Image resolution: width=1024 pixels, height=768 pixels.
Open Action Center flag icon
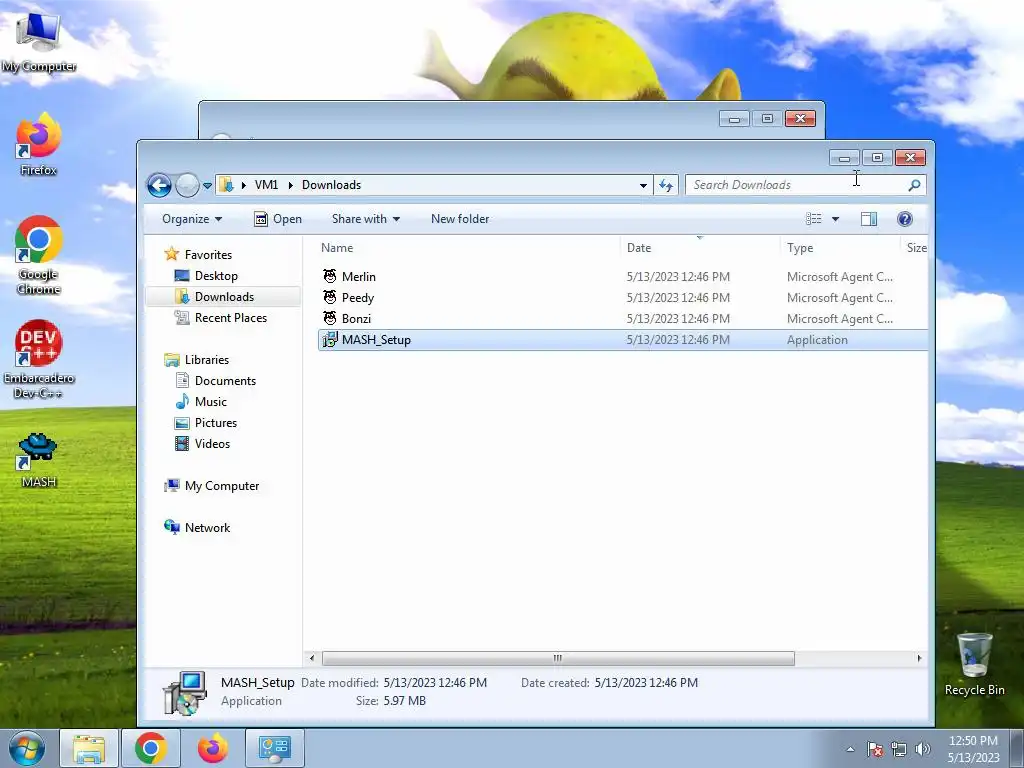coord(875,749)
